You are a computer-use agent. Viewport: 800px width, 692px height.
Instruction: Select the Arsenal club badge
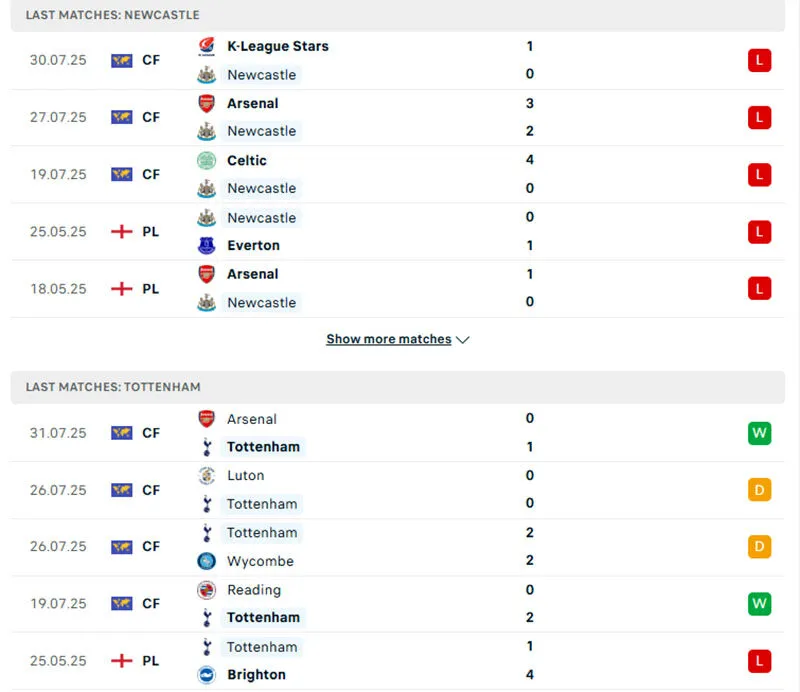point(206,103)
